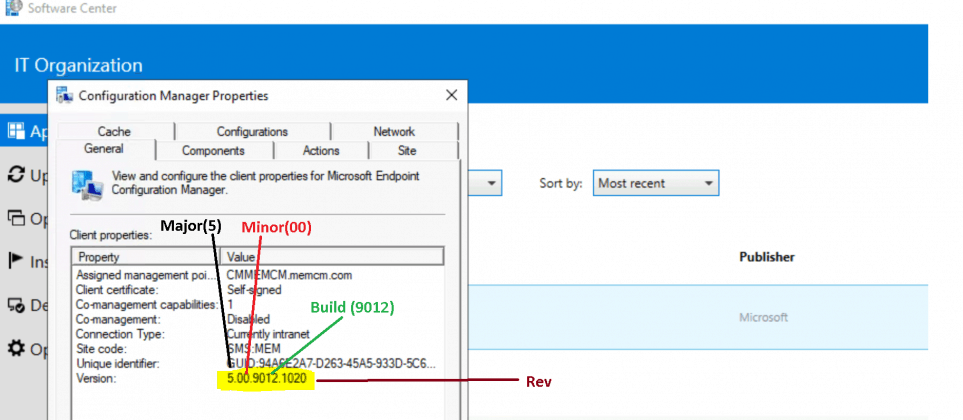Click the value 'CMMEMCM.memcm.com'
This screenshot has height=420, width=963.
[x=289, y=275]
